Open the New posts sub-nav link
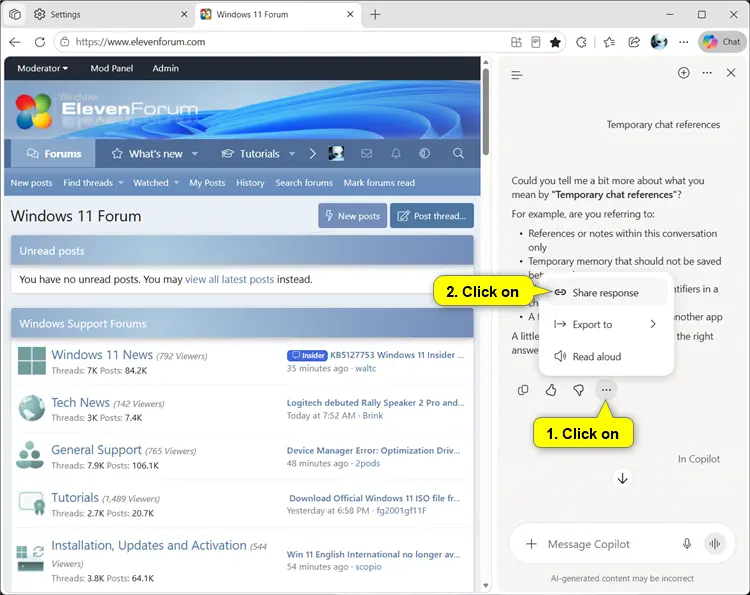The image size is (750, 595). pyautogui.click(x=31, y=183)
